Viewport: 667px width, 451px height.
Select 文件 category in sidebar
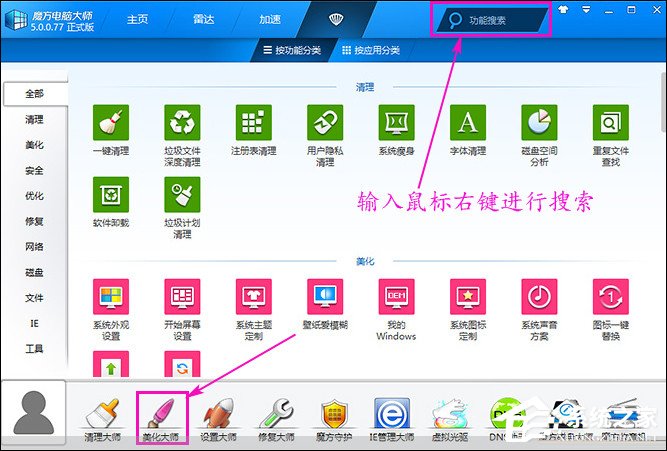tap(34, 298)
